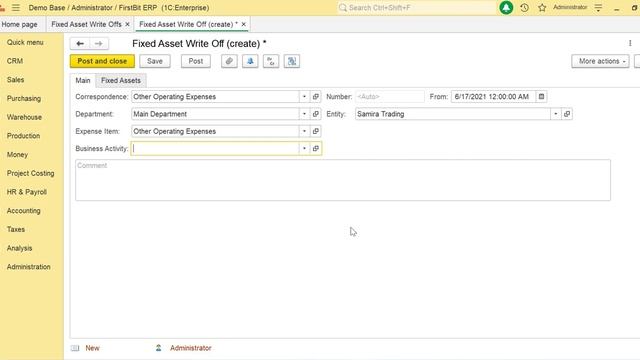This screenshot has height=360, width=640.
Task: Click the Post button
Action: point(196,61)
